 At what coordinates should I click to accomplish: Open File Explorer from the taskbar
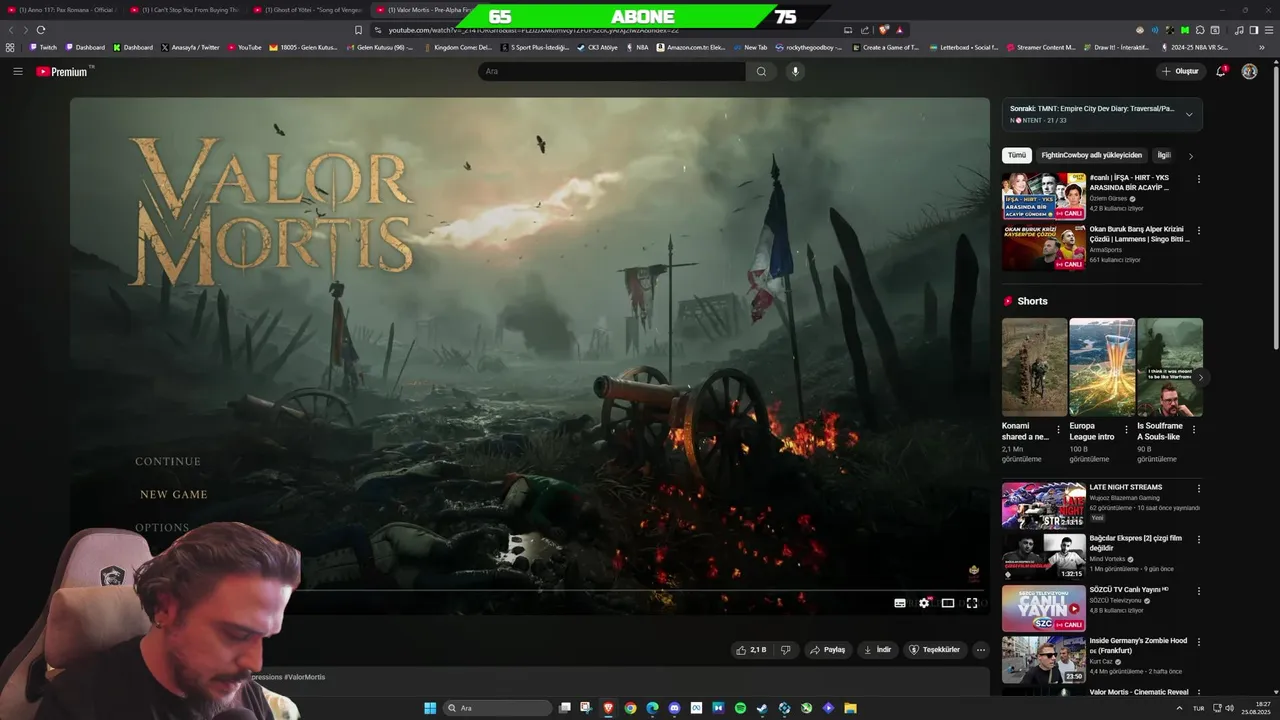850,708
